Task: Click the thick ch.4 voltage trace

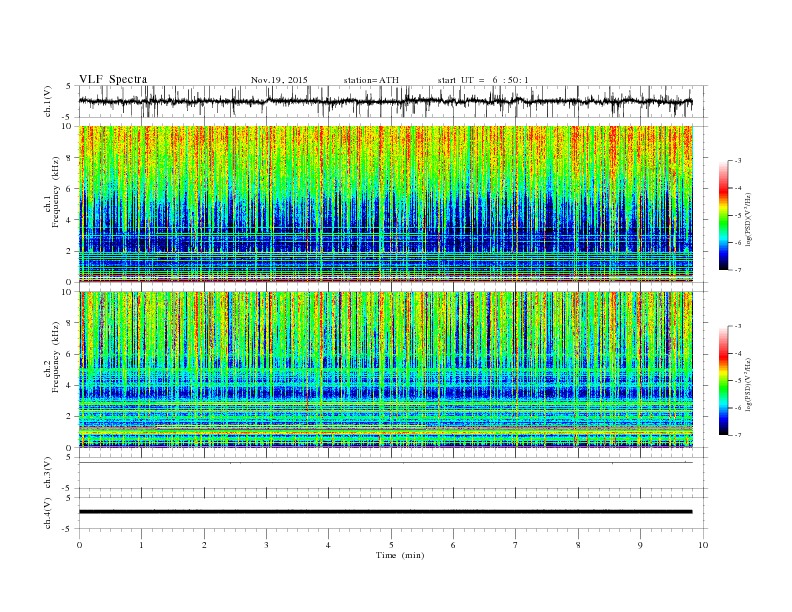Action: click(385, 512)
